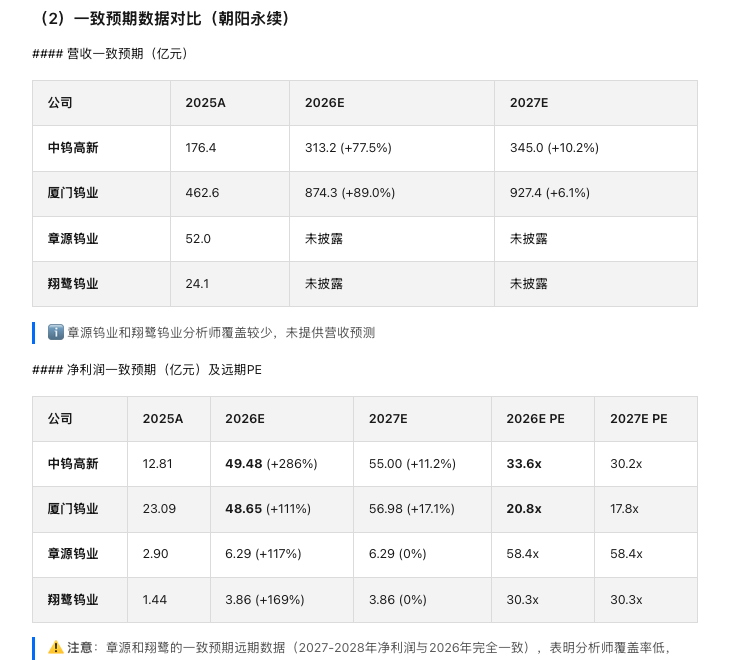Click 2026E header in the revenue table
Image resolution: width=729 pixels, height=660 pixels.
click(325, 103)
